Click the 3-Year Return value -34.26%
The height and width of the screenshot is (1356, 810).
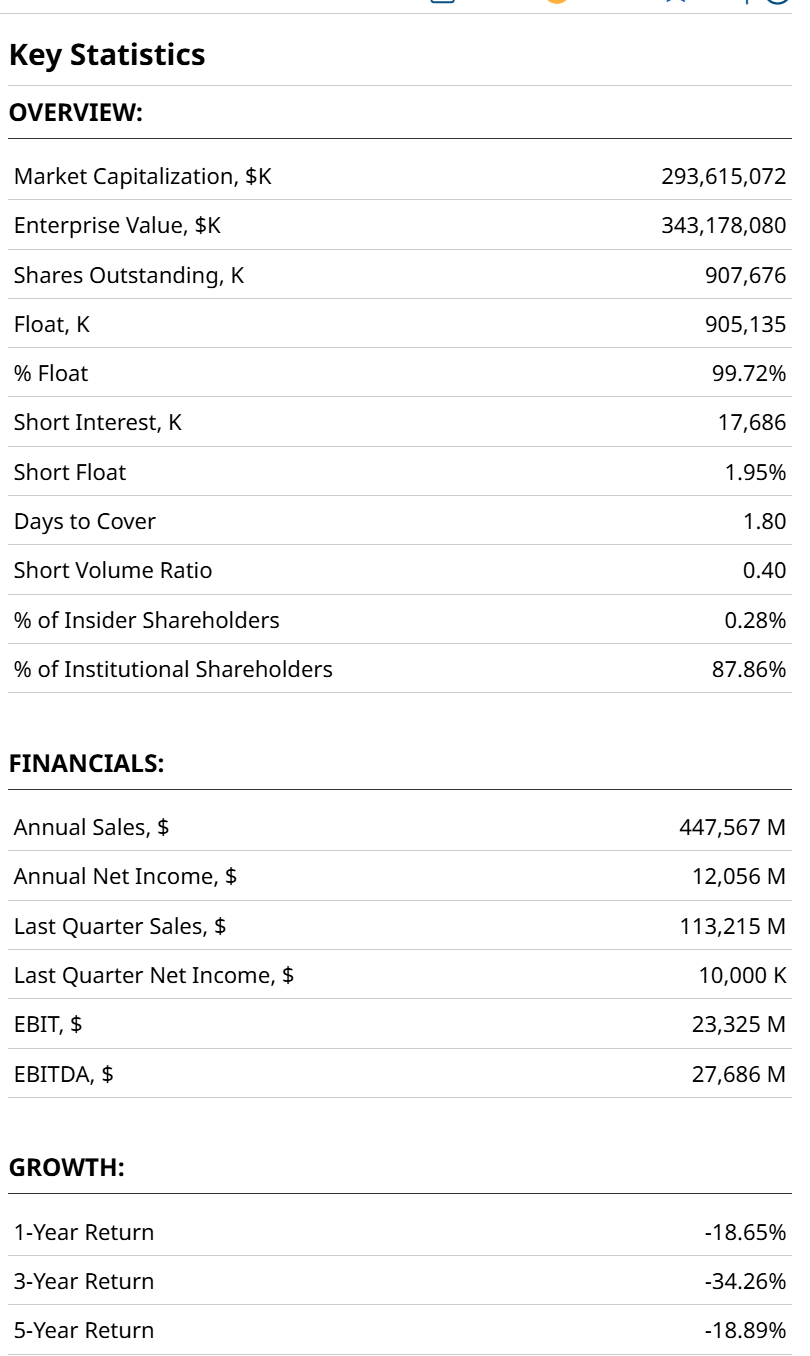pyautogui.click(x=745, y=1282)
